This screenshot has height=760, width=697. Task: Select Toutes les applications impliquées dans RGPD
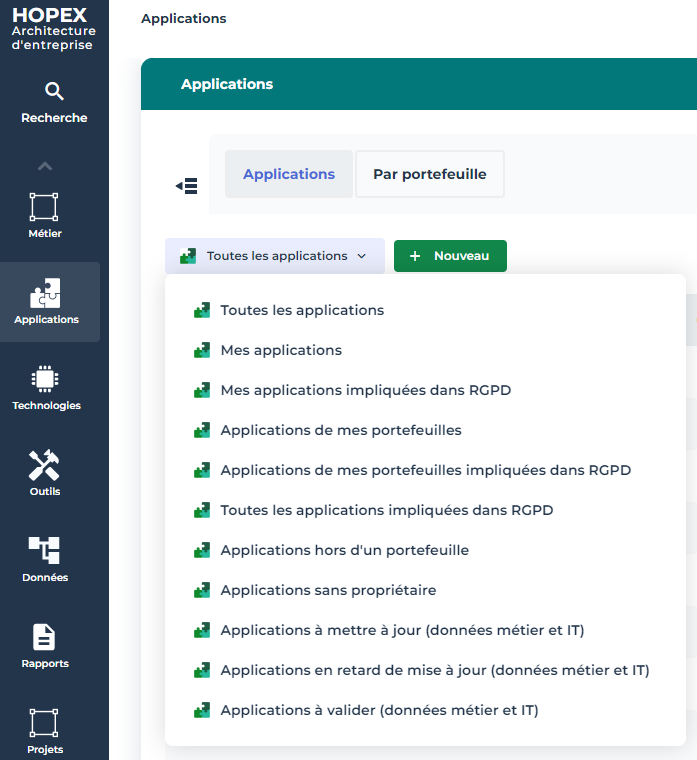(x=386, y=510)
